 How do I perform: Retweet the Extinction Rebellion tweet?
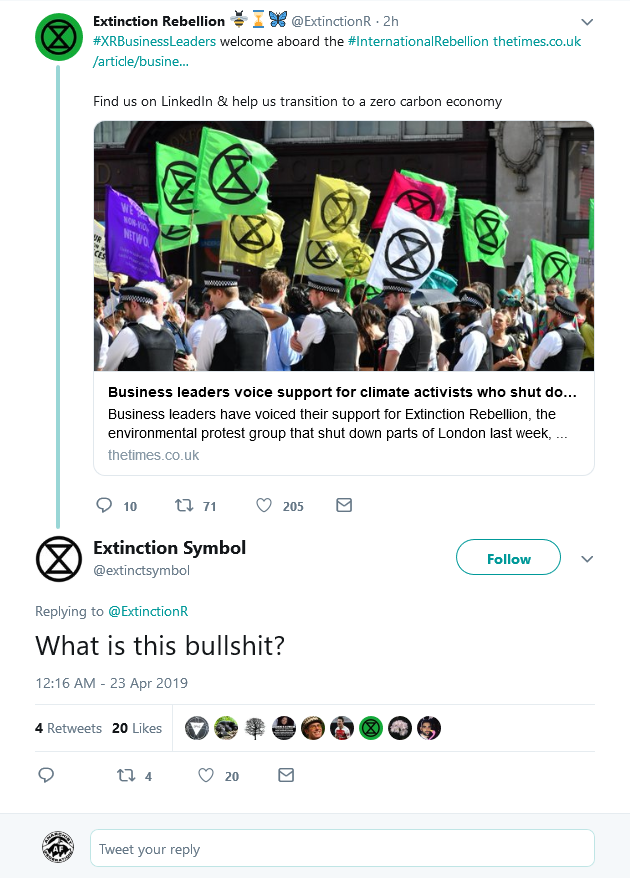coord(184,506)
